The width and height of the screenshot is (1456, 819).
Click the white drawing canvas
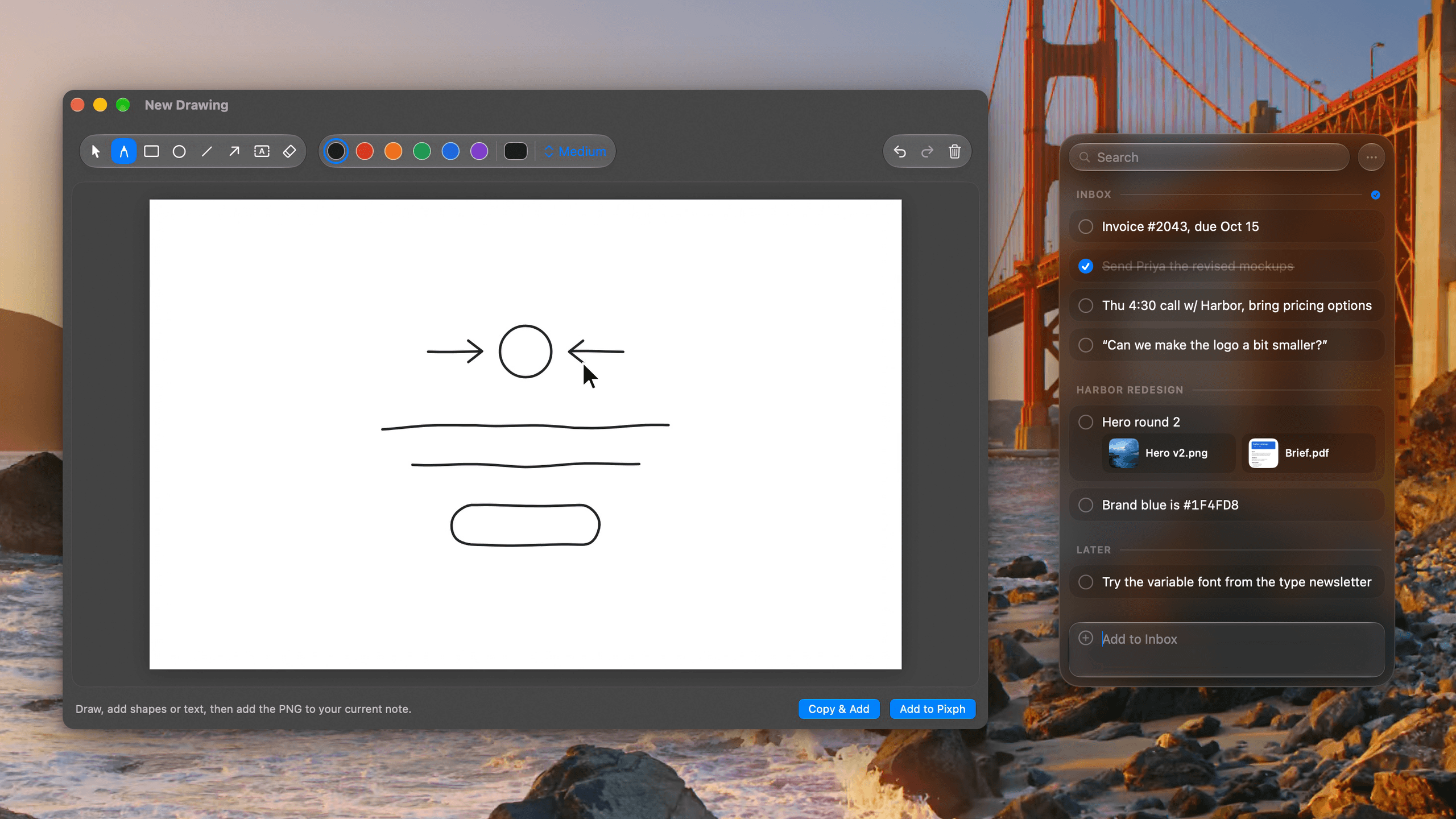525,434
